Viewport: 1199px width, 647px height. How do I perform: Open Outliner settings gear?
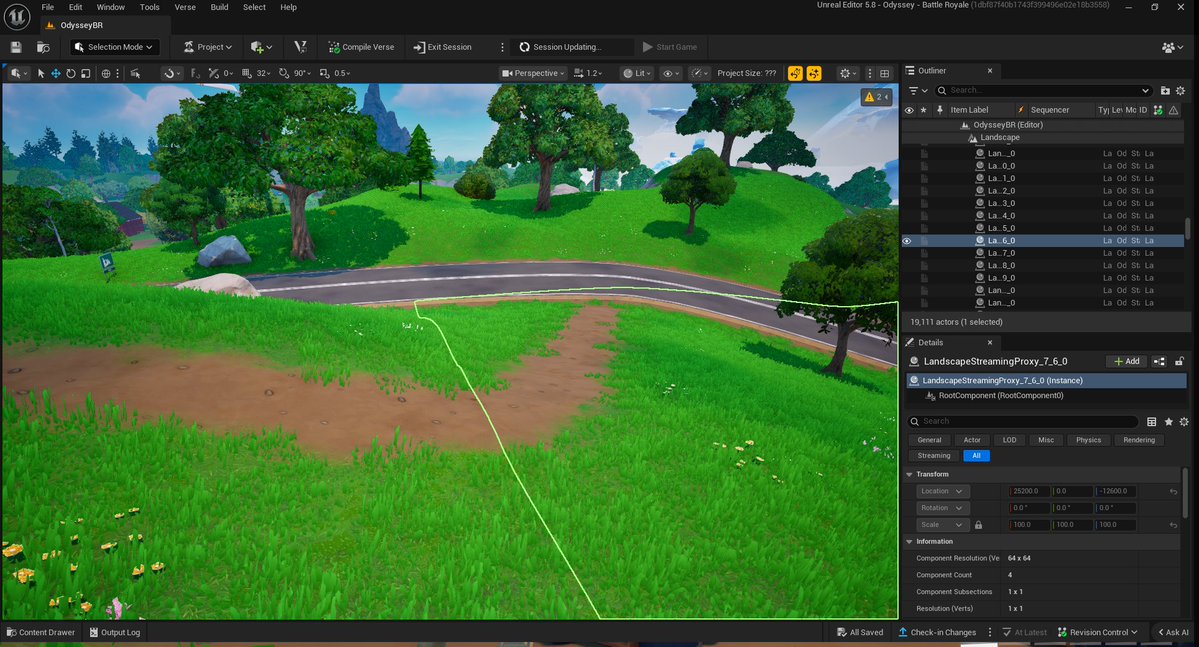coord(1180,90)
